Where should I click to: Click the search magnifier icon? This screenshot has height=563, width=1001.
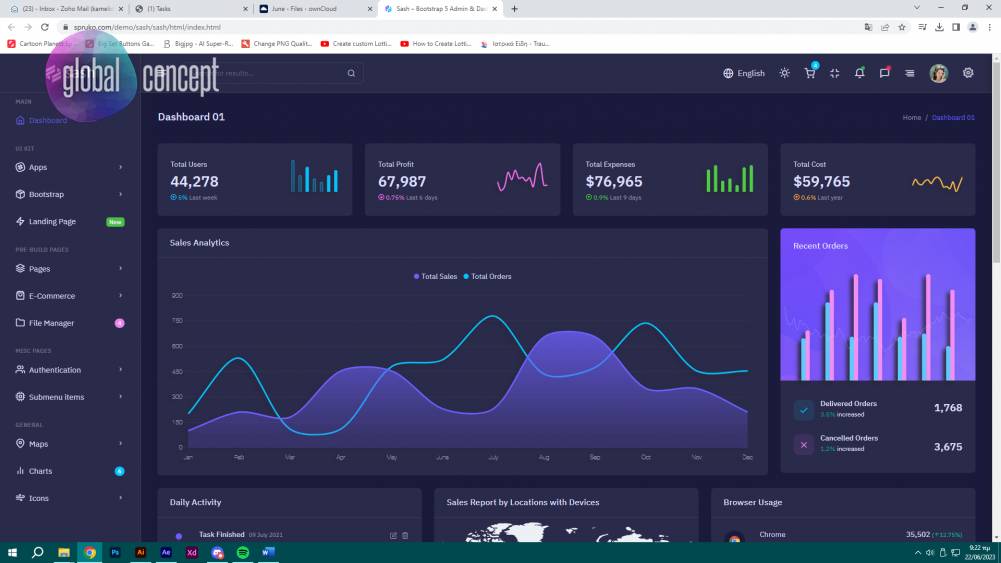tap(351, 73)
